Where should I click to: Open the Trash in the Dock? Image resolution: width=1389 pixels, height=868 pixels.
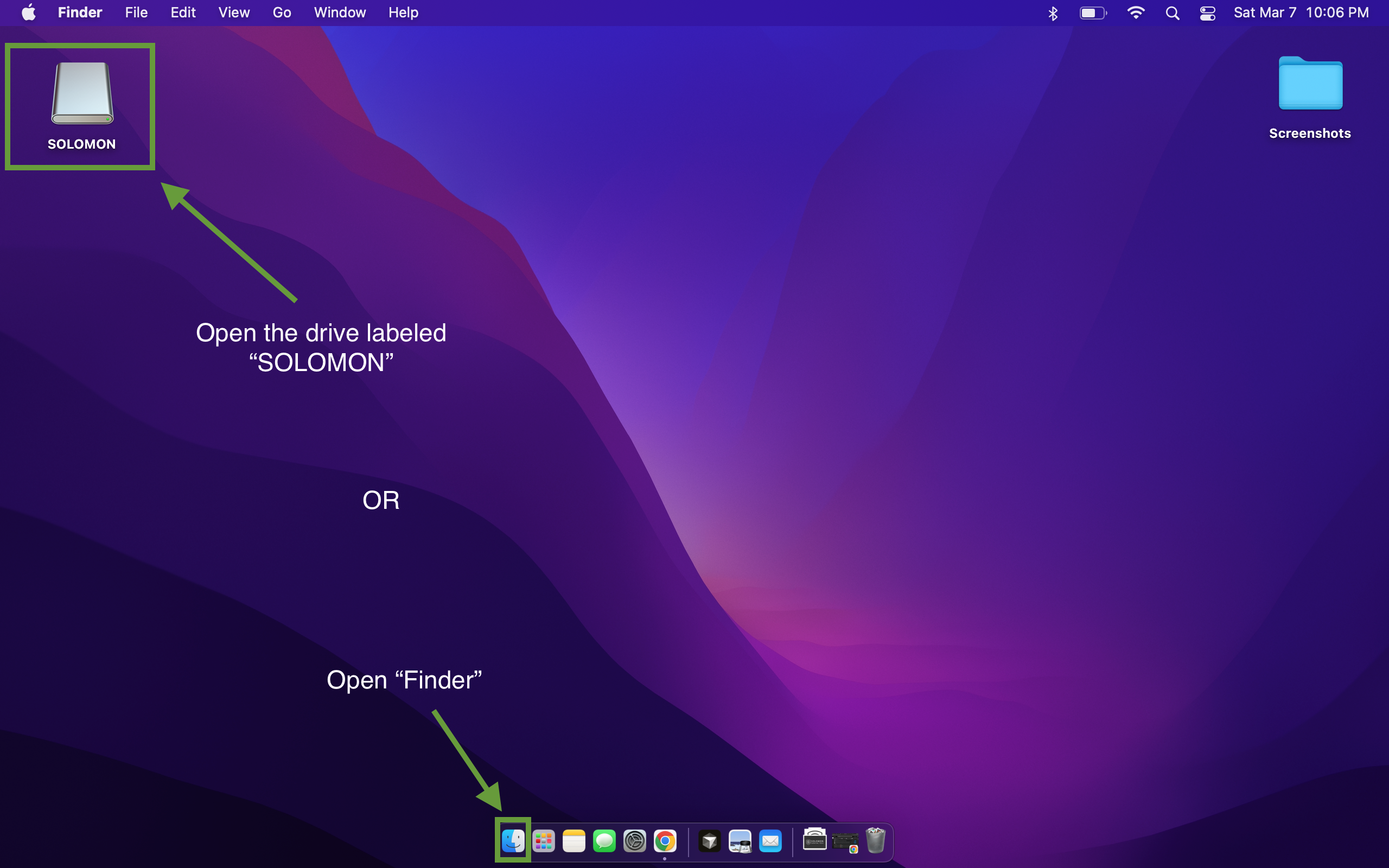(x=875, y=841)
